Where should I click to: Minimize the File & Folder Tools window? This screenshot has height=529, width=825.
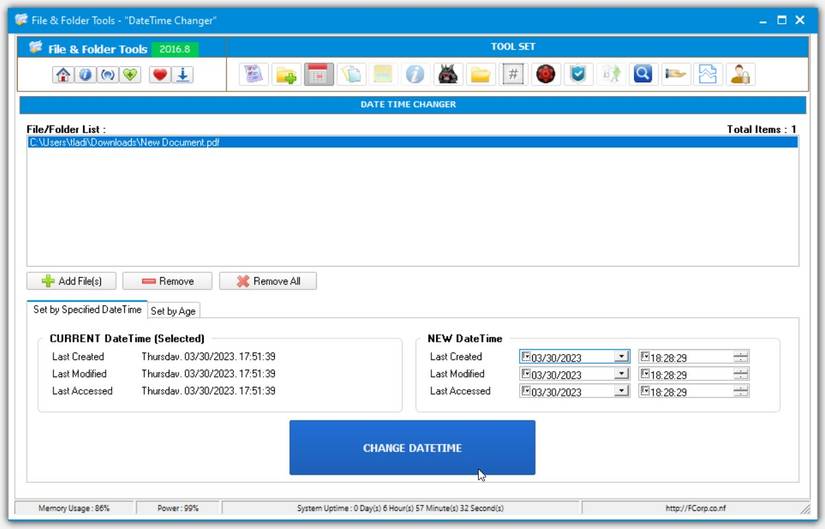[763, 21]
